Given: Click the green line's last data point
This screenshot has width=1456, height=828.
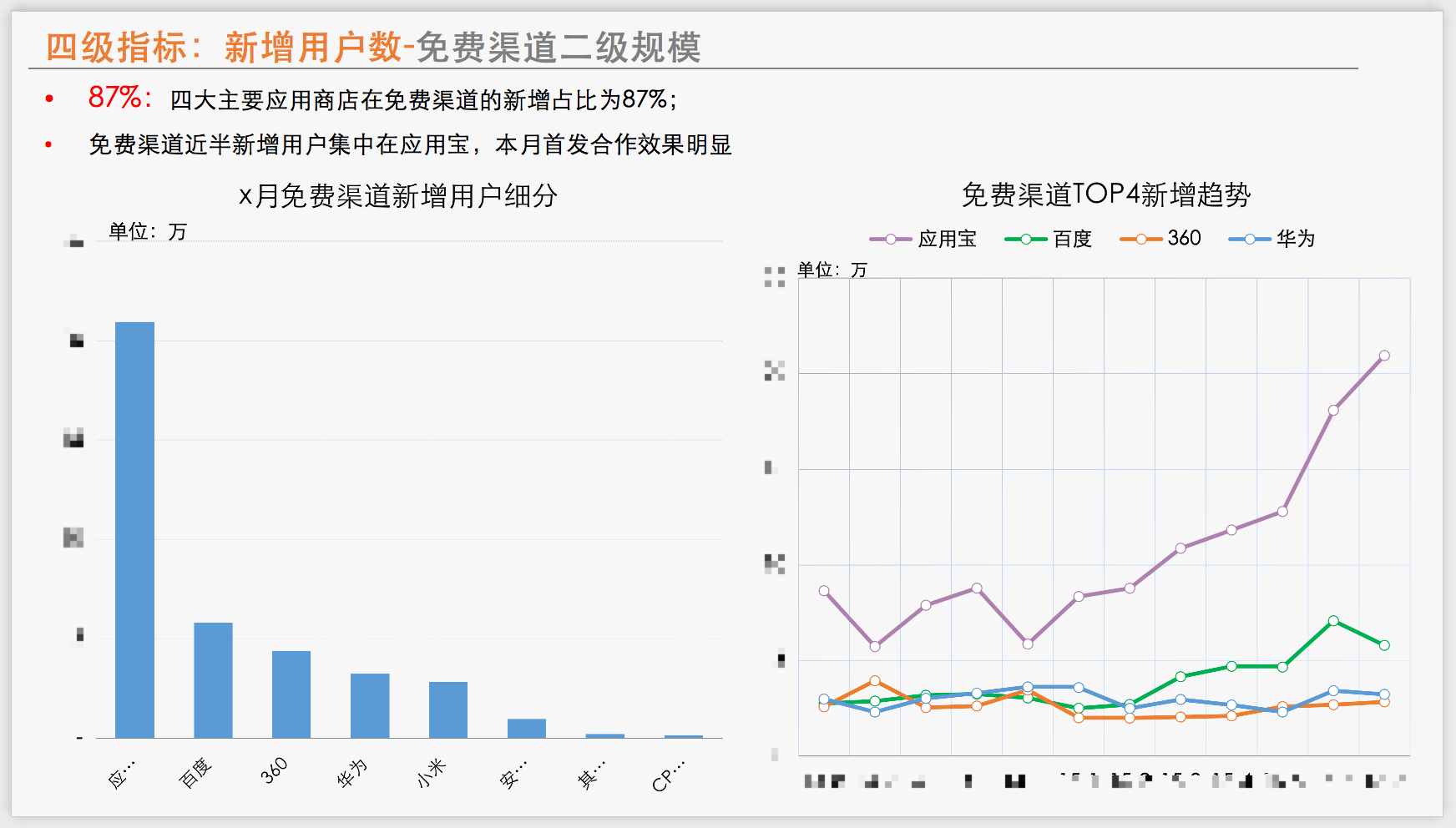Looking at the screenshot, I should click(1384, 645).
